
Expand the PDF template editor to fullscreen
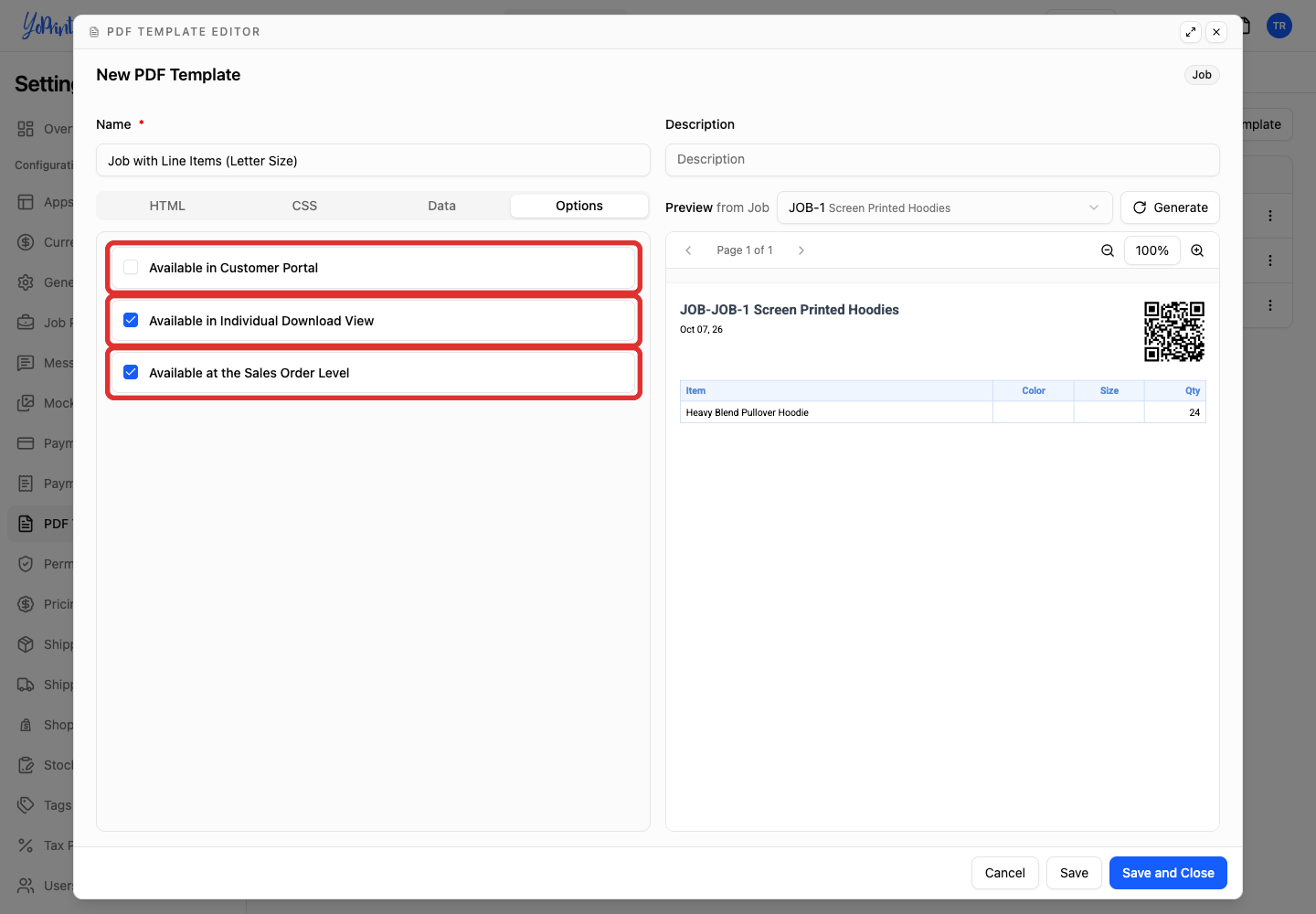(x=1191, y=32)
